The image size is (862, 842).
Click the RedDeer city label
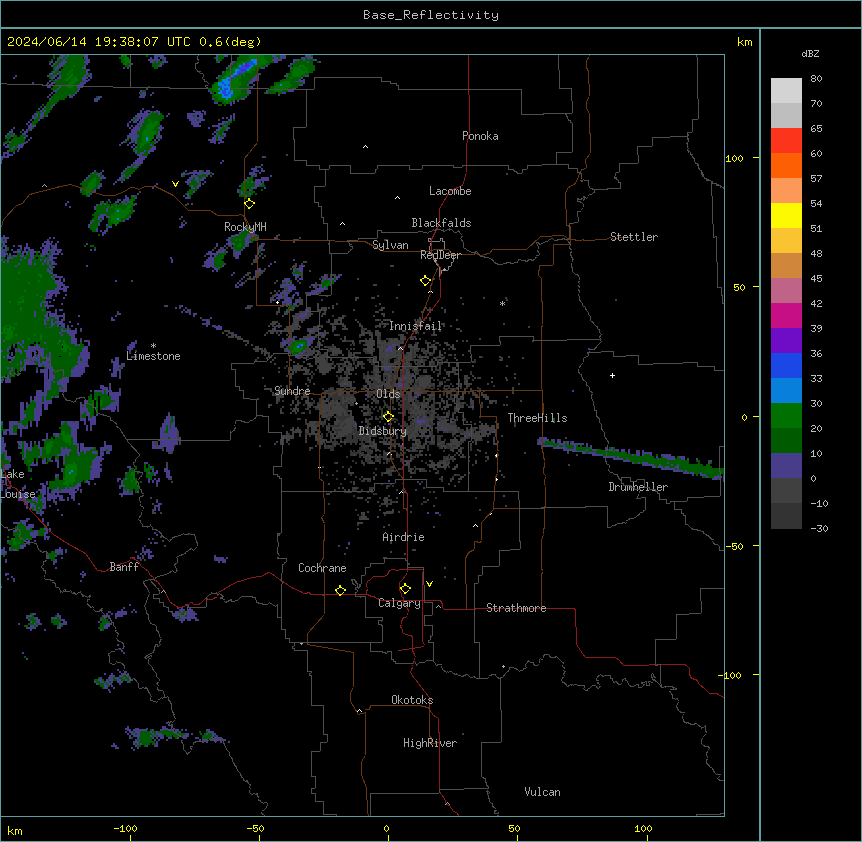(x=440, y=255)
